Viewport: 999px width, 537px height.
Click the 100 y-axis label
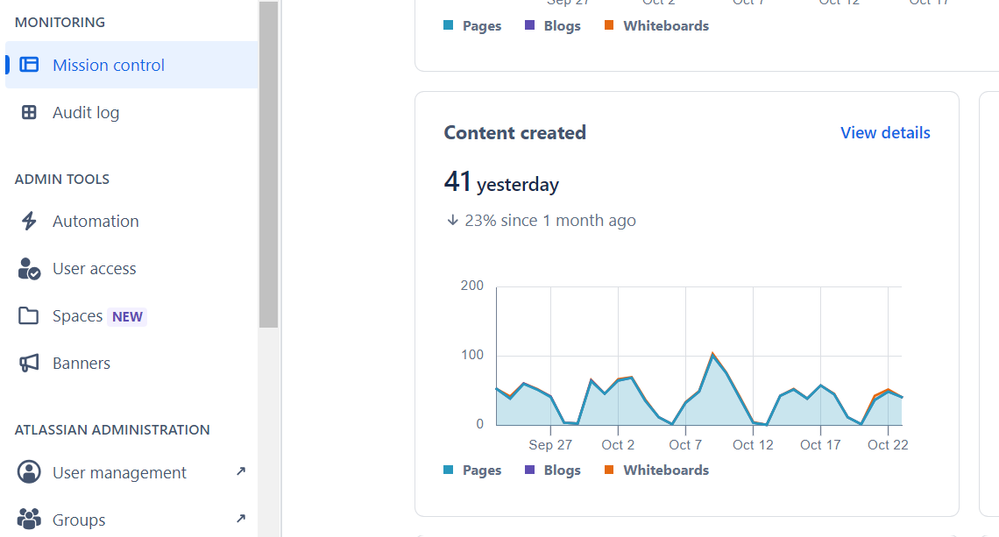472,355
